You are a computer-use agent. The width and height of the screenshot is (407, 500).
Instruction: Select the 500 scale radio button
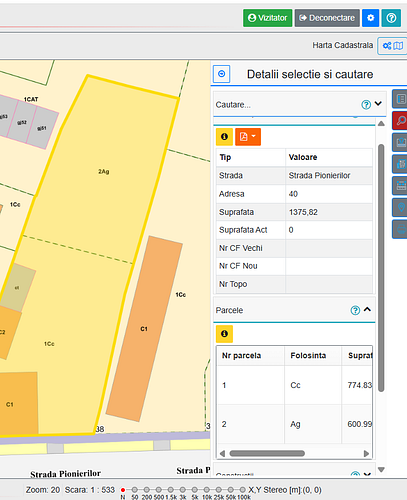(x=158, y=490)
